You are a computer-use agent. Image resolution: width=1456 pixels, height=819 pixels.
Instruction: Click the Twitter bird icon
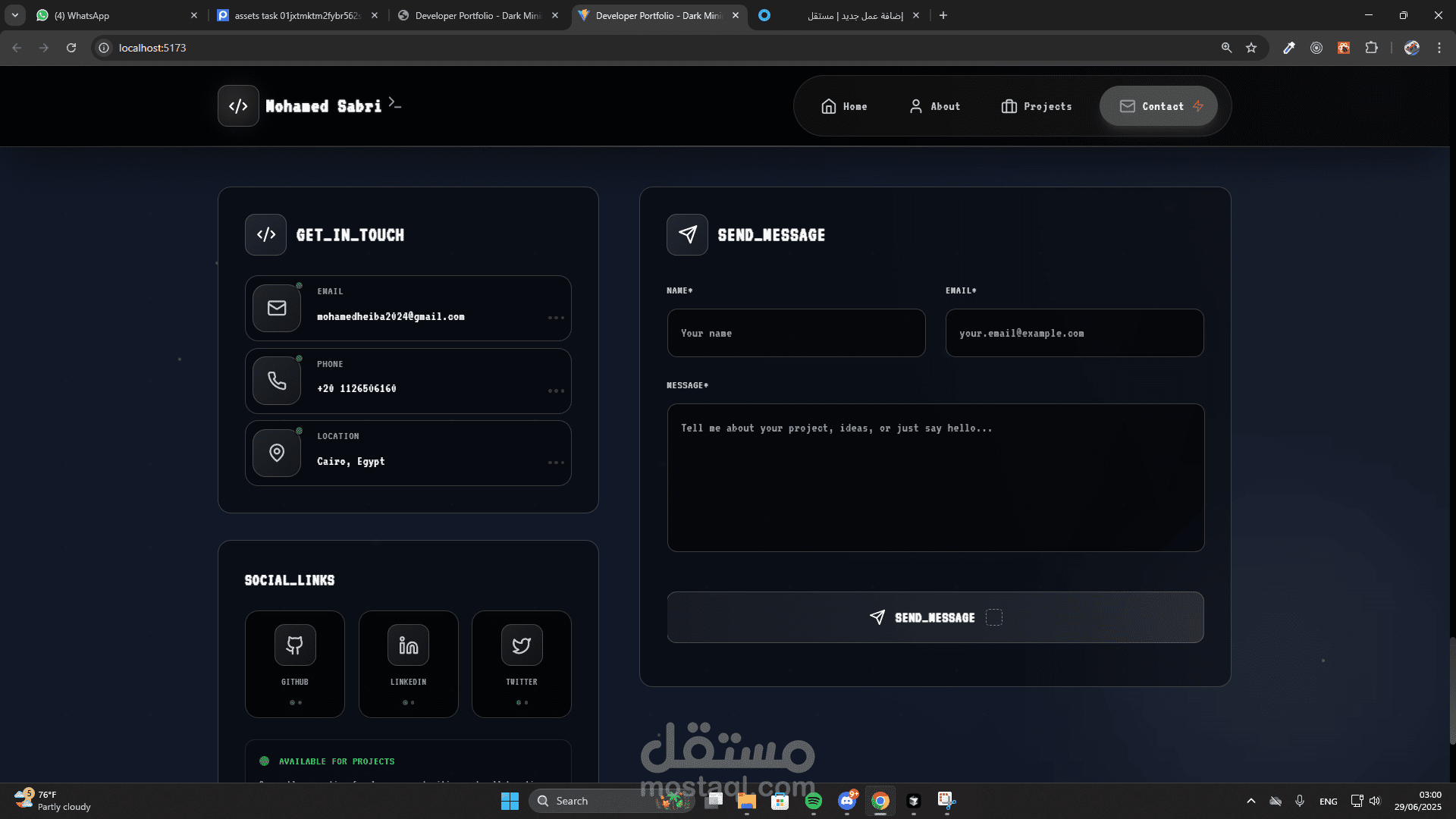(x=522, y=645)
